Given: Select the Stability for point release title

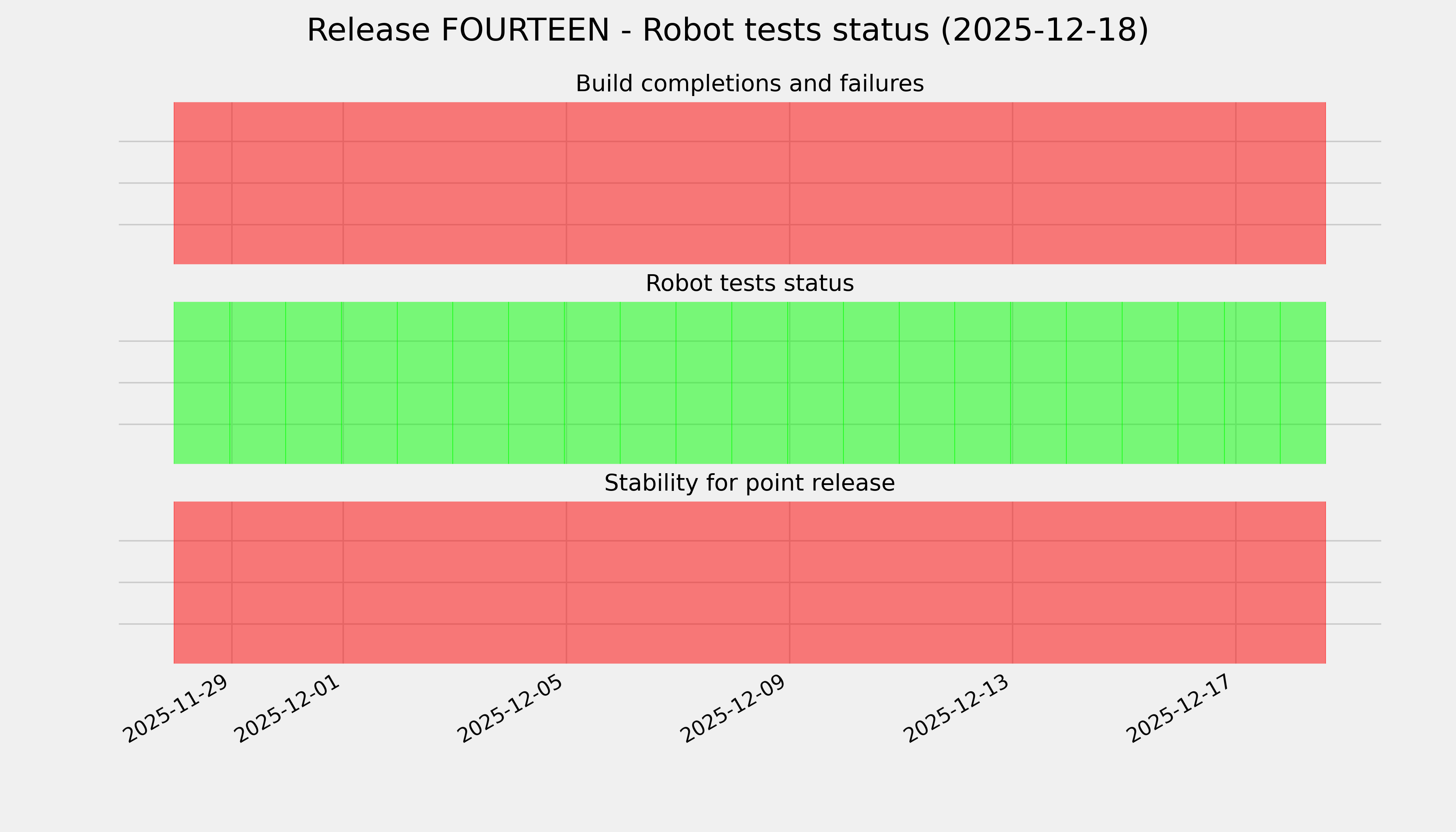Looking at the screenshot, I should point(749,483).
